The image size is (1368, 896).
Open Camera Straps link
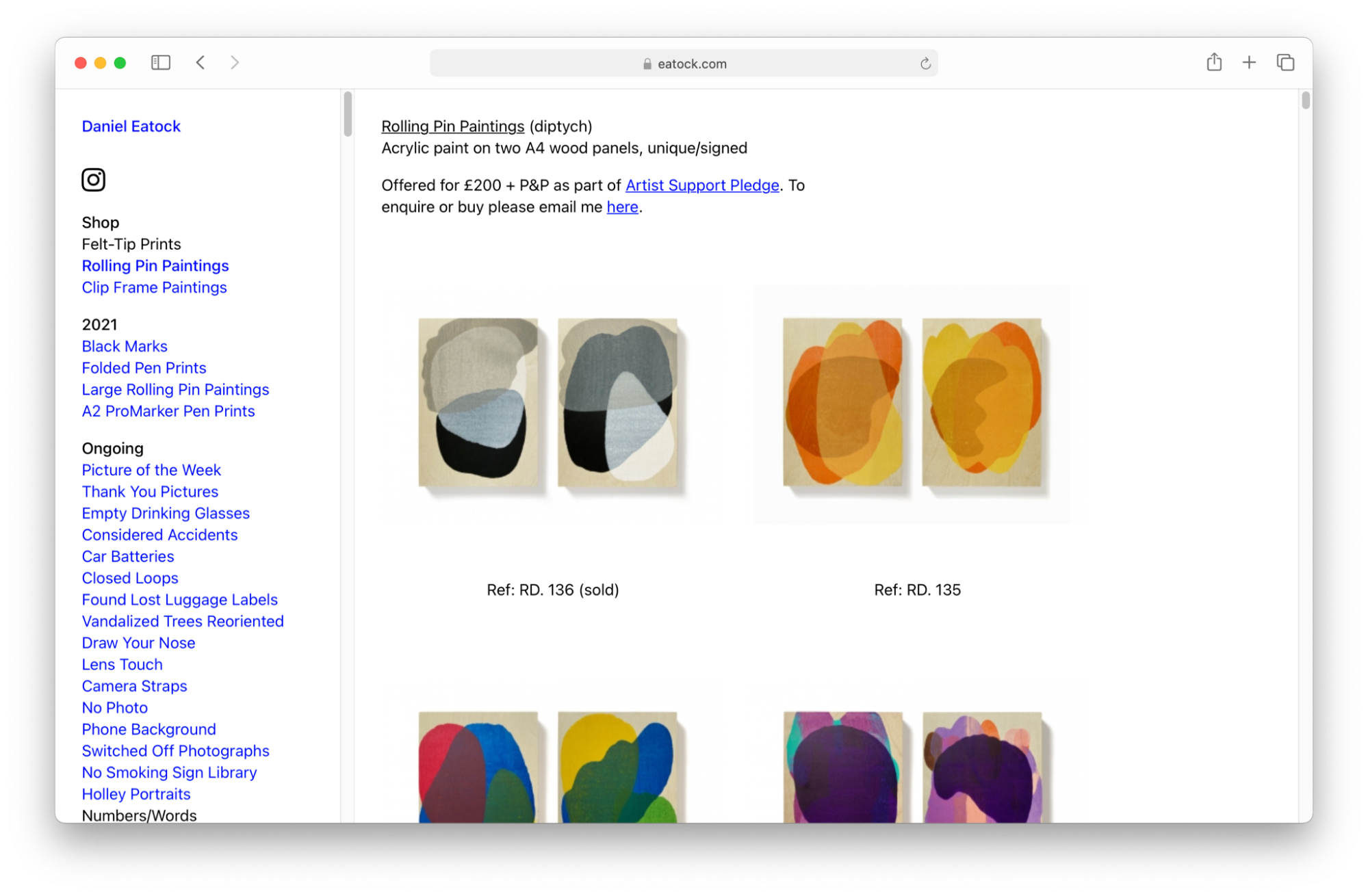pos(134,687)
